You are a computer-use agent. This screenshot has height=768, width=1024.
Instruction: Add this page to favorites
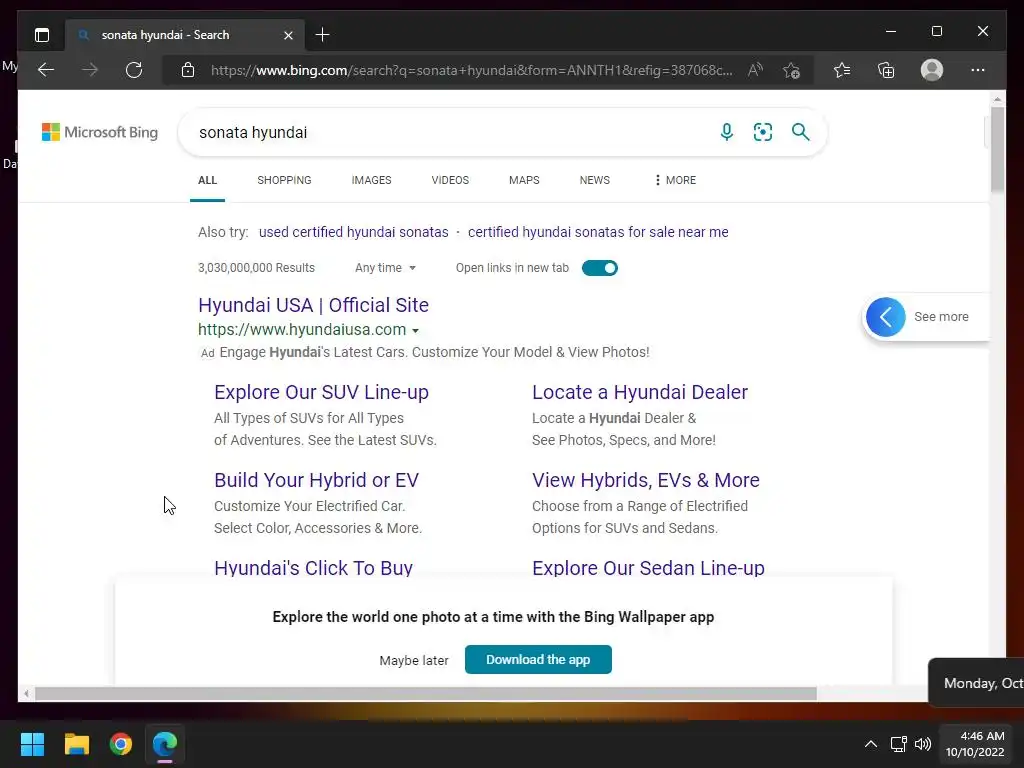[x=792, y=70]
